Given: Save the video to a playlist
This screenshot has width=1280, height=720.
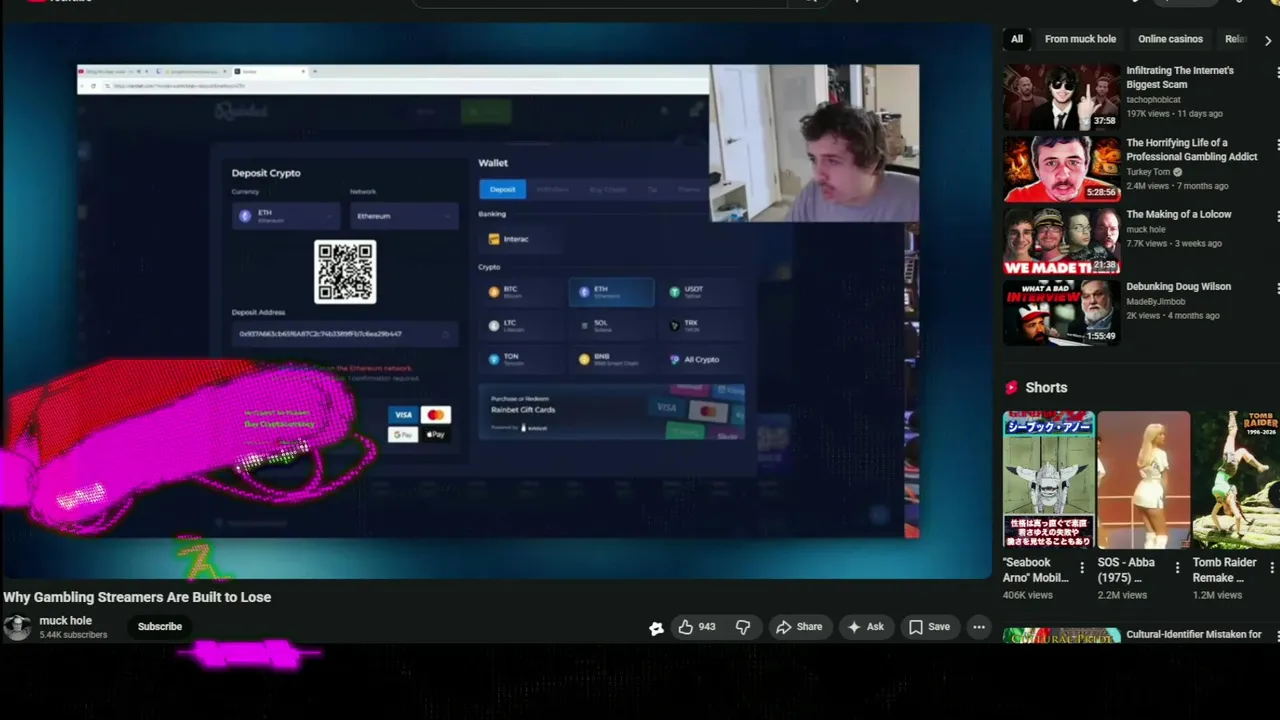Looking at the screenshot, I should point(929,627).
